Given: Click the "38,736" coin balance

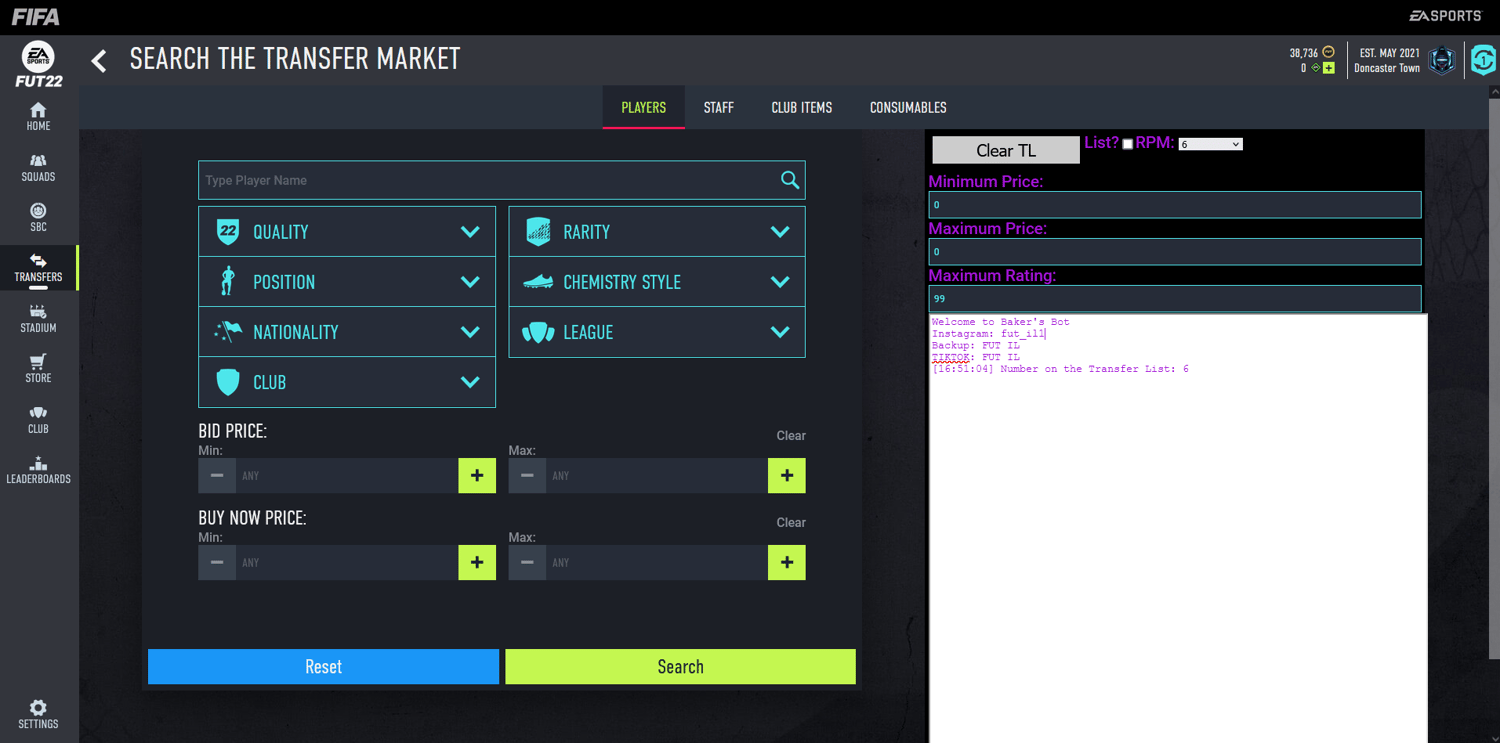Looking at the screenshot, I should tap(1303, 53).
